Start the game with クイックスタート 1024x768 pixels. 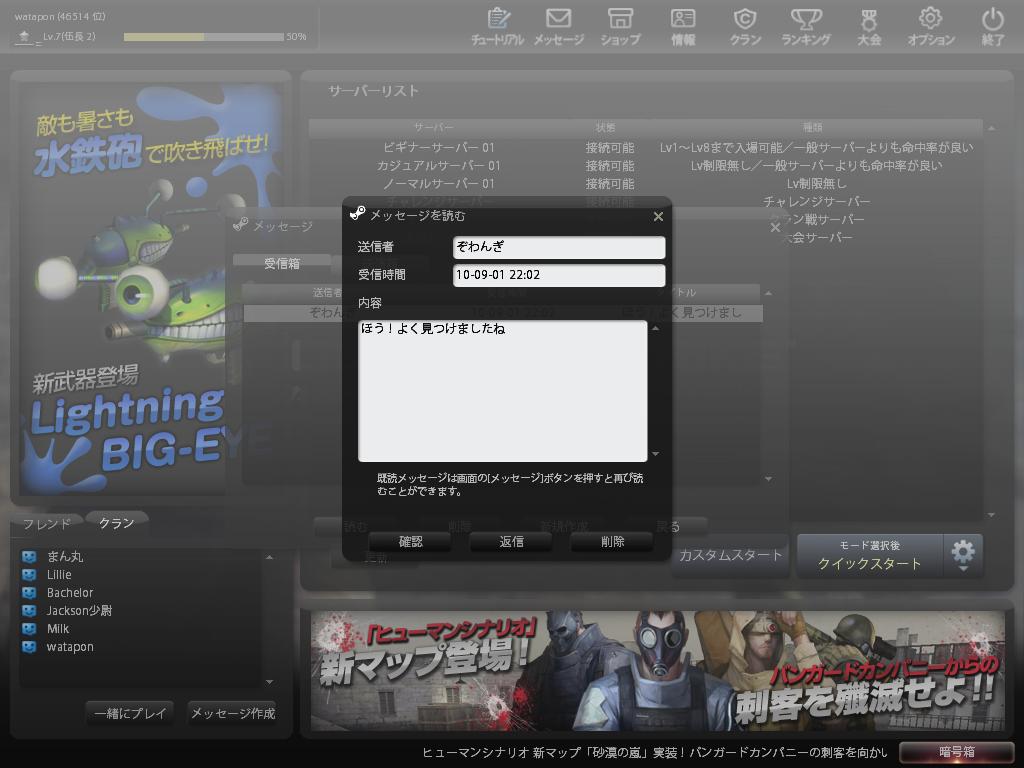[869, 555]
